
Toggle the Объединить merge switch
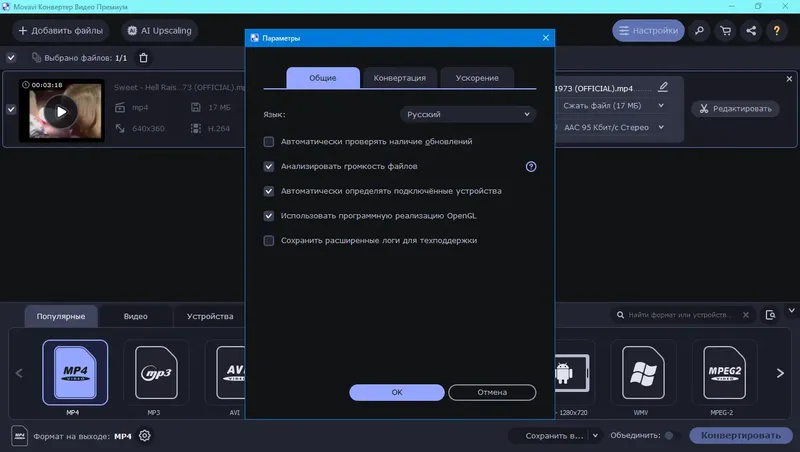(x=671, y=436)
